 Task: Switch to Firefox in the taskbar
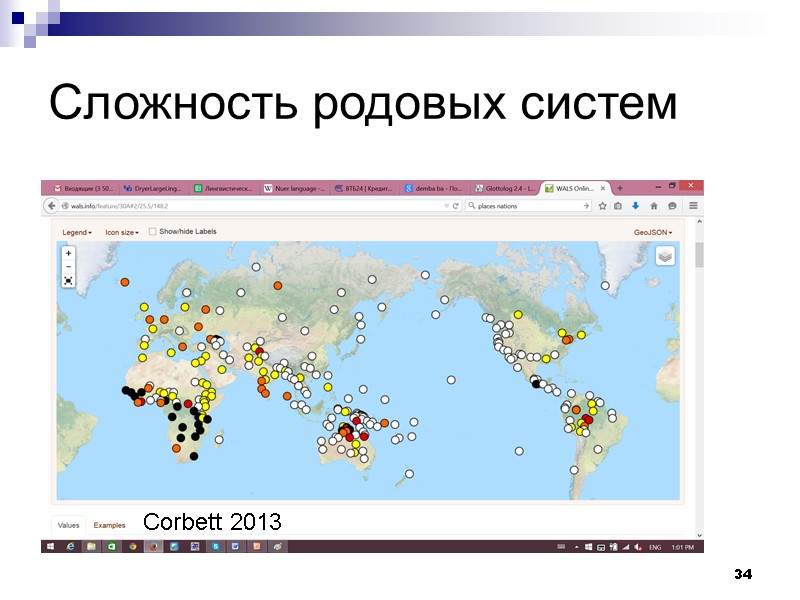coord(153,546)
